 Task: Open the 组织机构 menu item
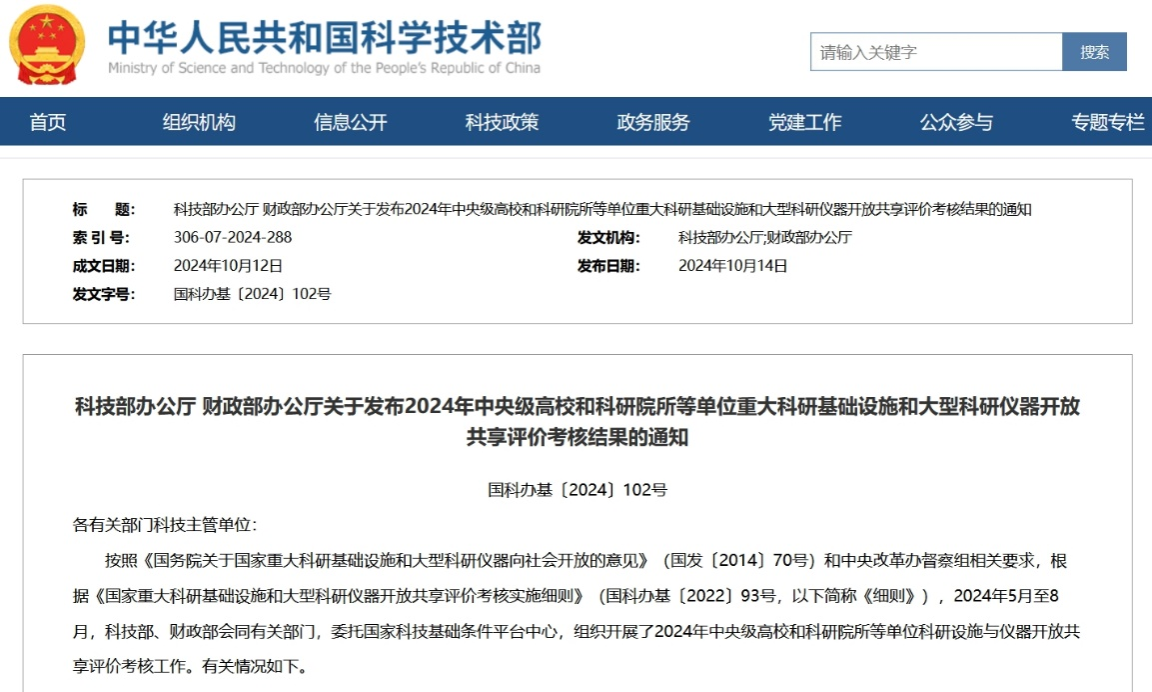point(199,122)
